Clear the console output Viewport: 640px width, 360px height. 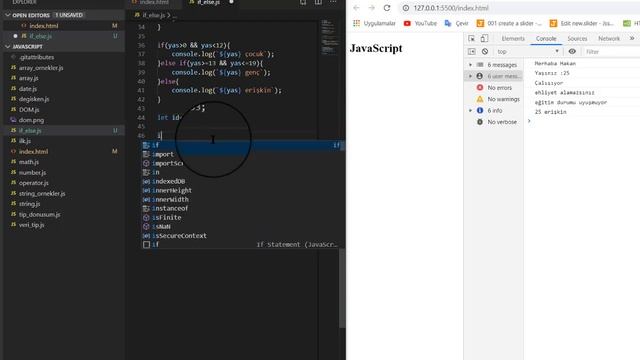(485, 51)
